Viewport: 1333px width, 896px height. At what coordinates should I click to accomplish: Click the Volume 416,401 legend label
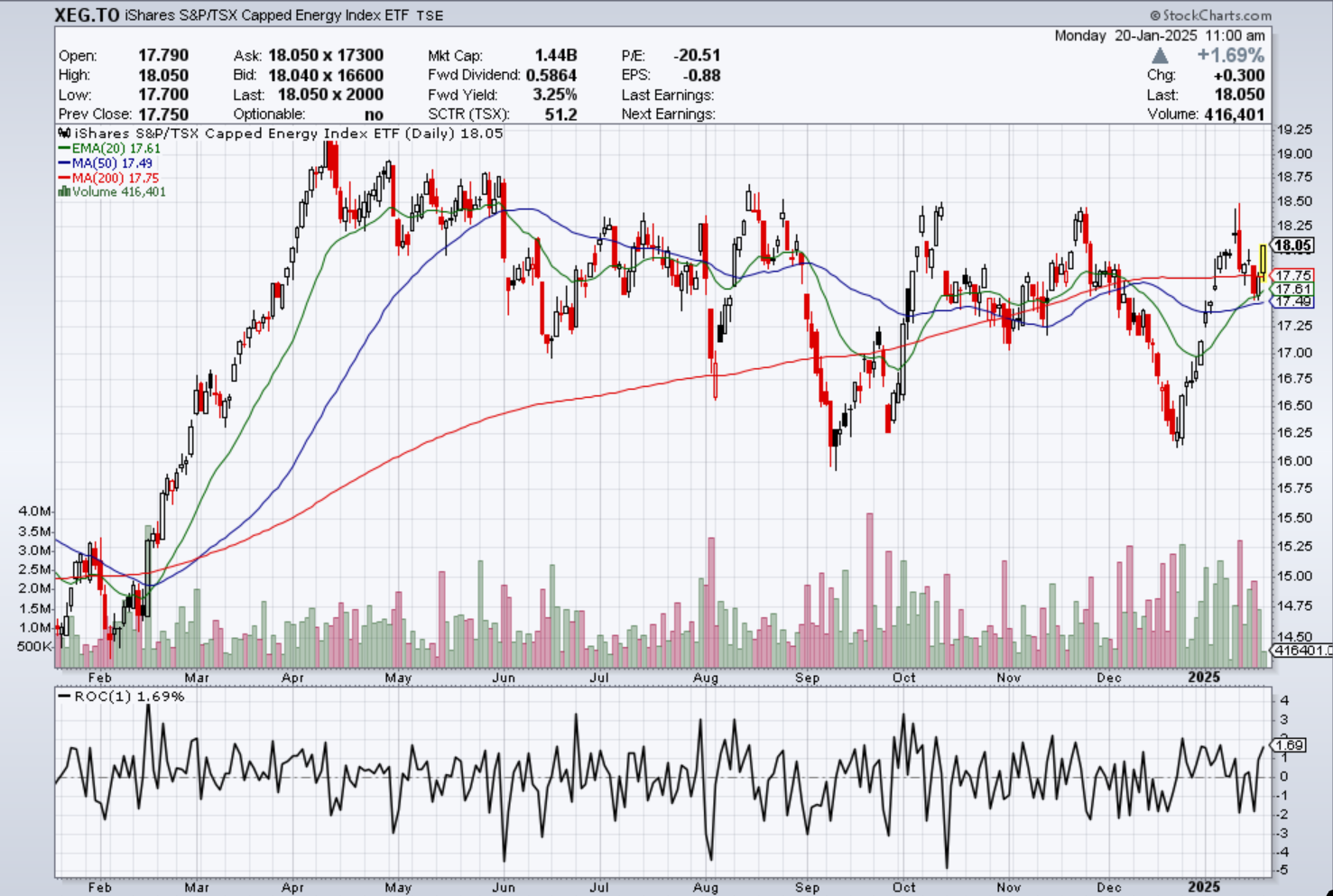click(x=118, y=192)
